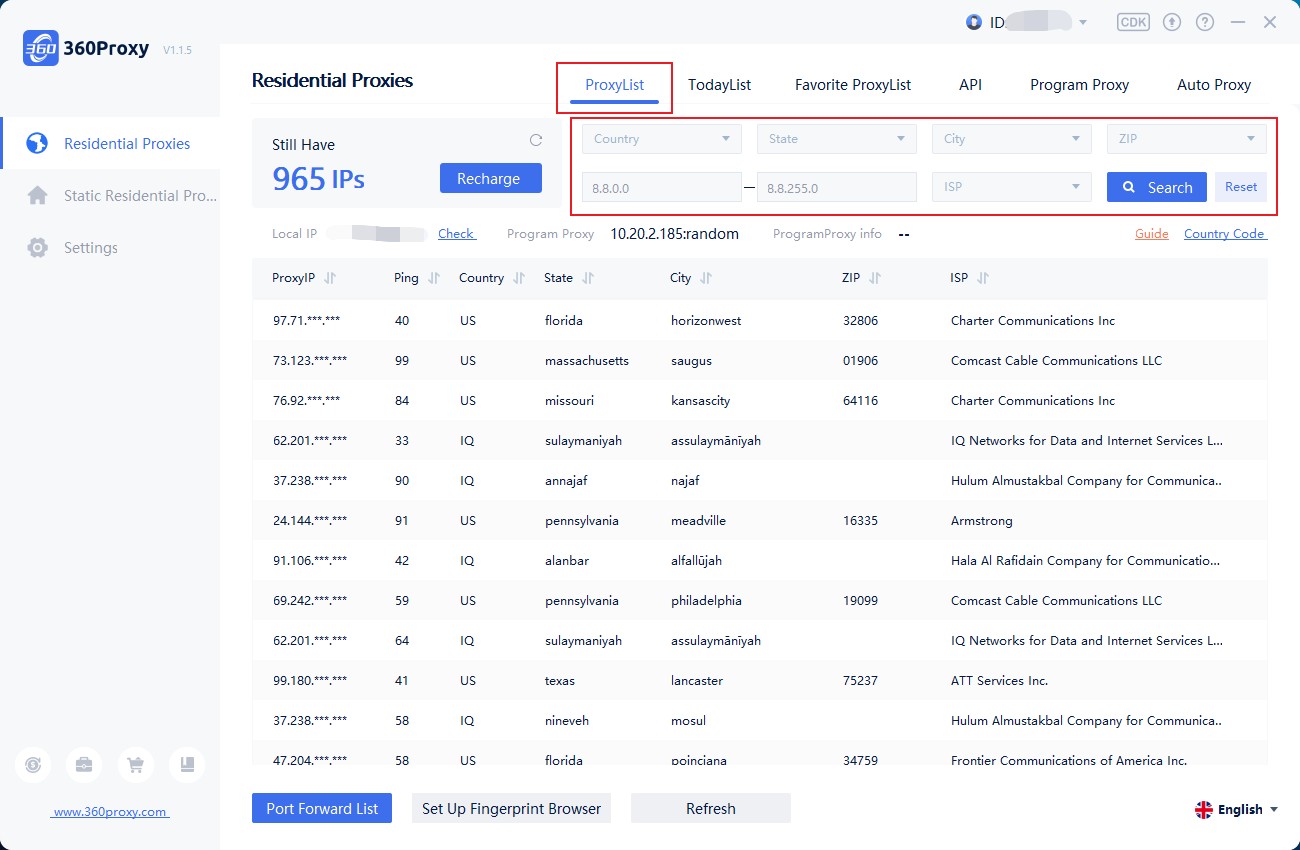Click the Program Proxy value 10.20.2.185:random
1300x850 pixels.
[x=675, y=234]
